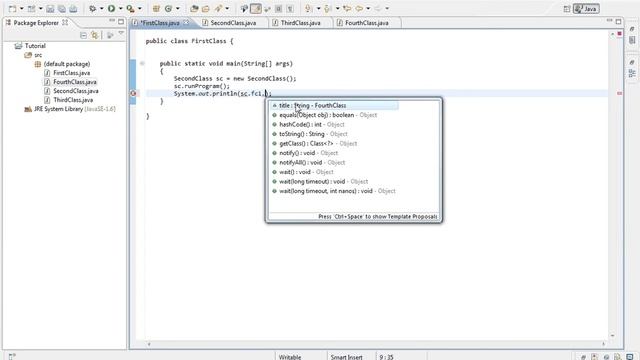Click the editor horizontal scrollbar
Image resolution: width=640 pixels, height=360 pixels.
point(376,344)
